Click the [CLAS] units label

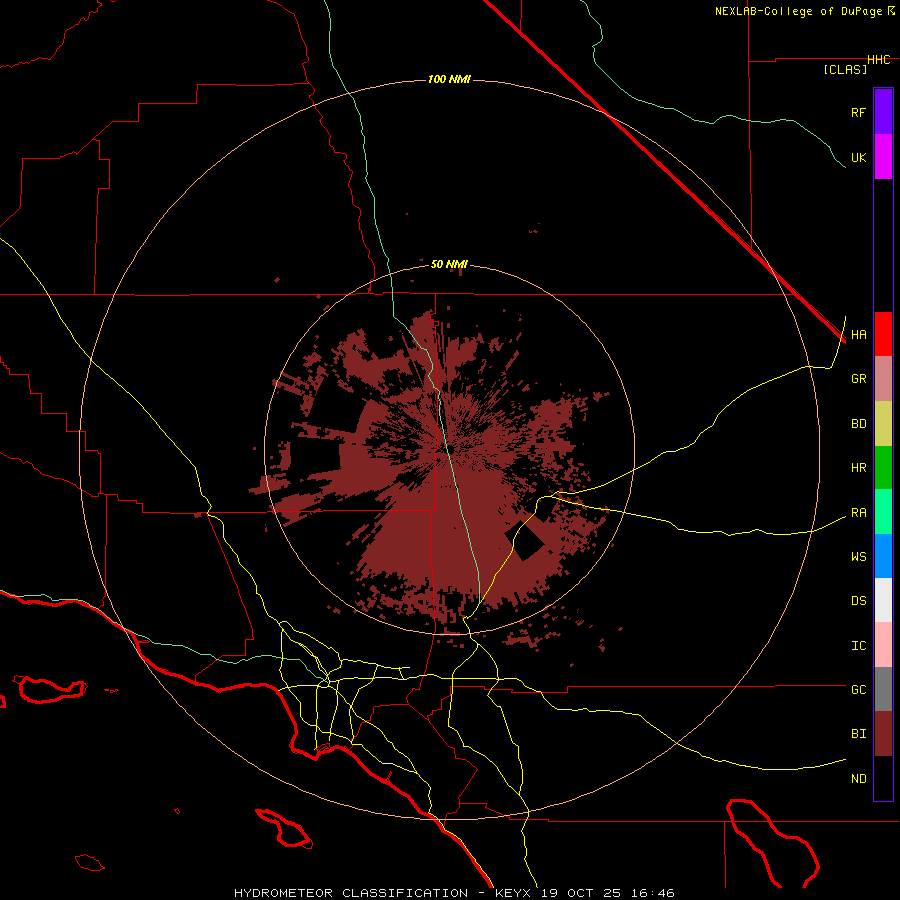click(x=845, y=70)
